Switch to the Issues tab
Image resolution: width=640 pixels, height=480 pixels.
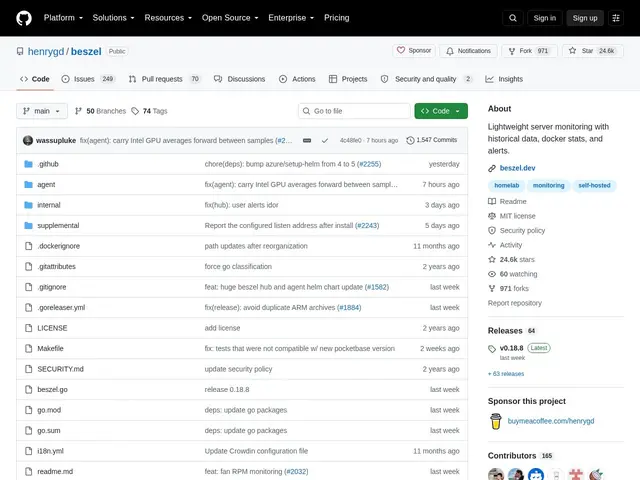(x=88, y=79)
